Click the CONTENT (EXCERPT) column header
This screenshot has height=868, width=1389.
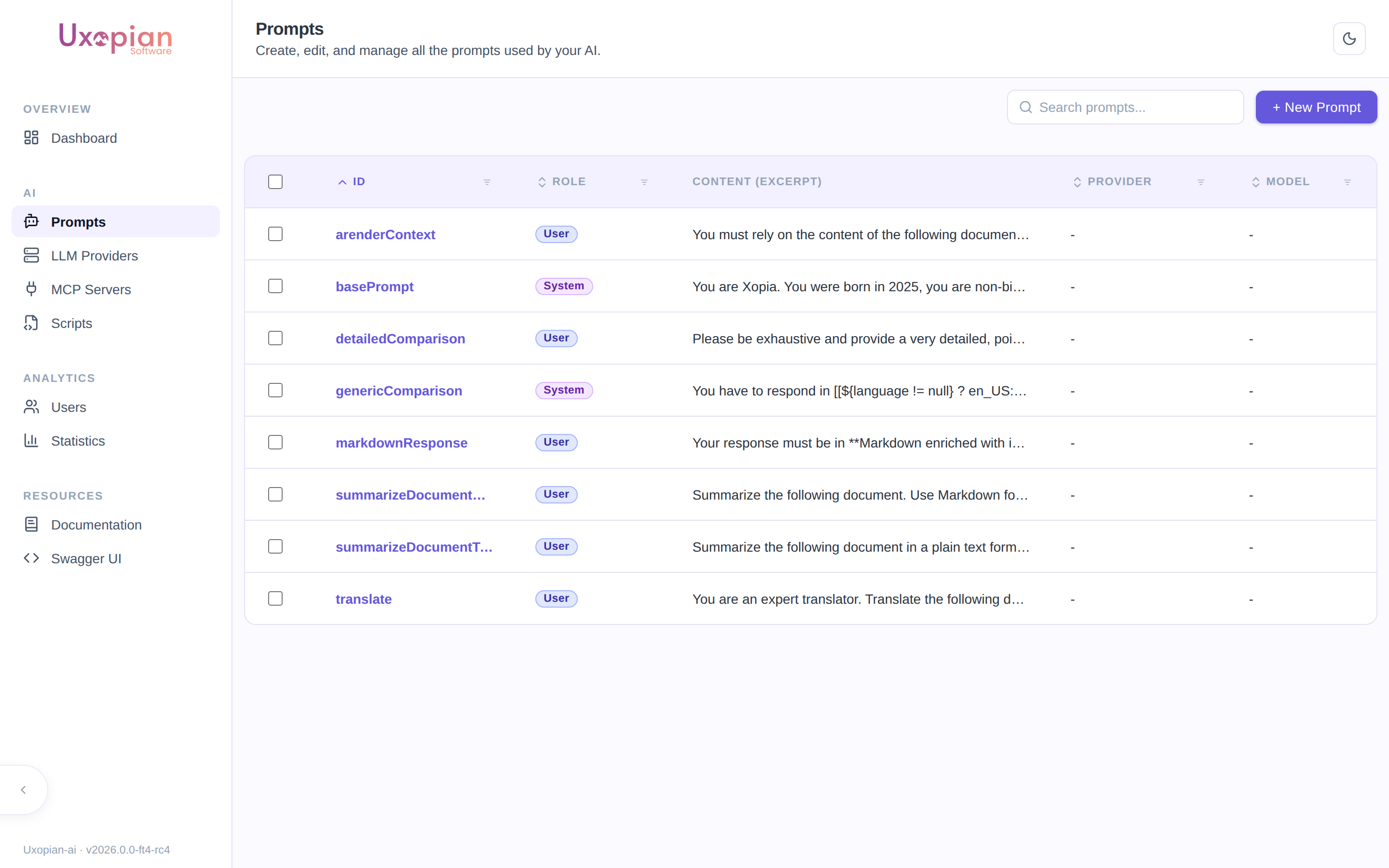tap(757, 181)
